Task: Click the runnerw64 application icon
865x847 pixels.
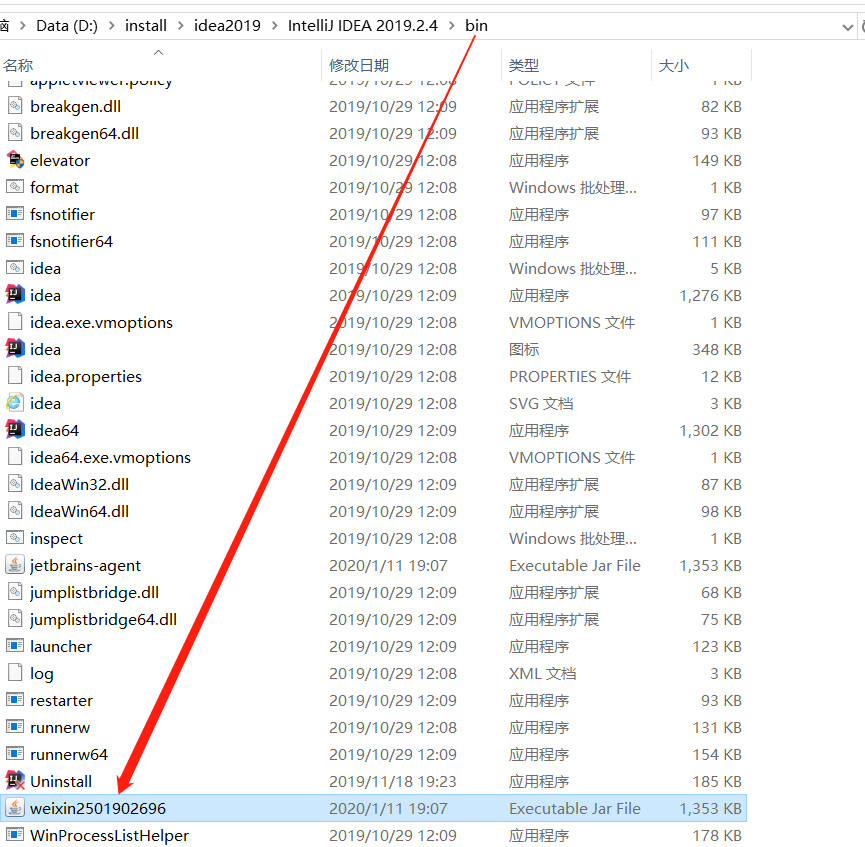Action: pos(15,754)
